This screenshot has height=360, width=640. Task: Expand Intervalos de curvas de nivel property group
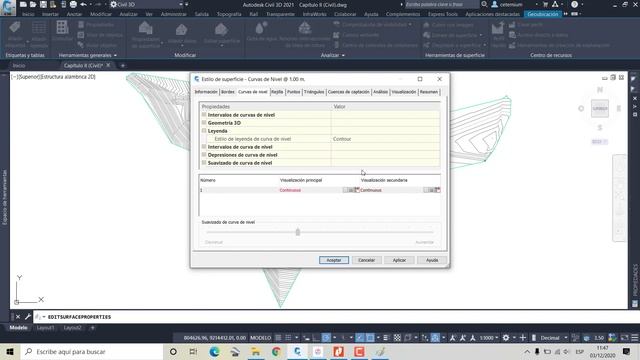pyautogui.click(x=204, y=115)
